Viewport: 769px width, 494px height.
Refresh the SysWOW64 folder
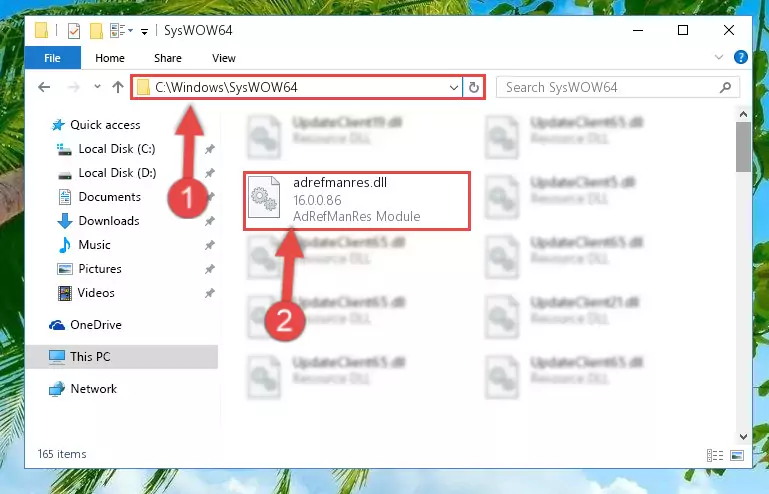pyautogui.click(x=474, y=88)
